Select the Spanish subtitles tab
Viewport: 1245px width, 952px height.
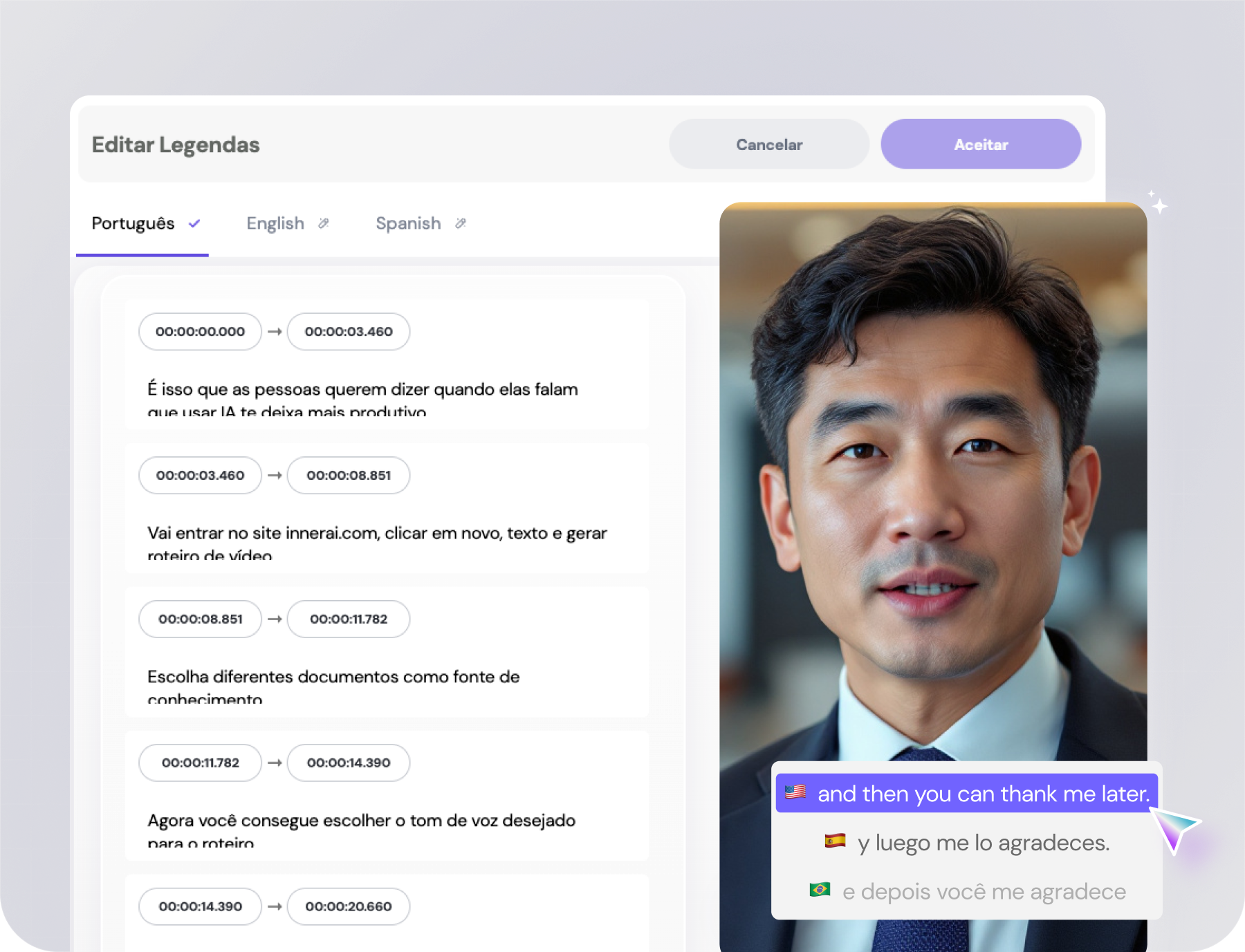click(x=421, y=224)
